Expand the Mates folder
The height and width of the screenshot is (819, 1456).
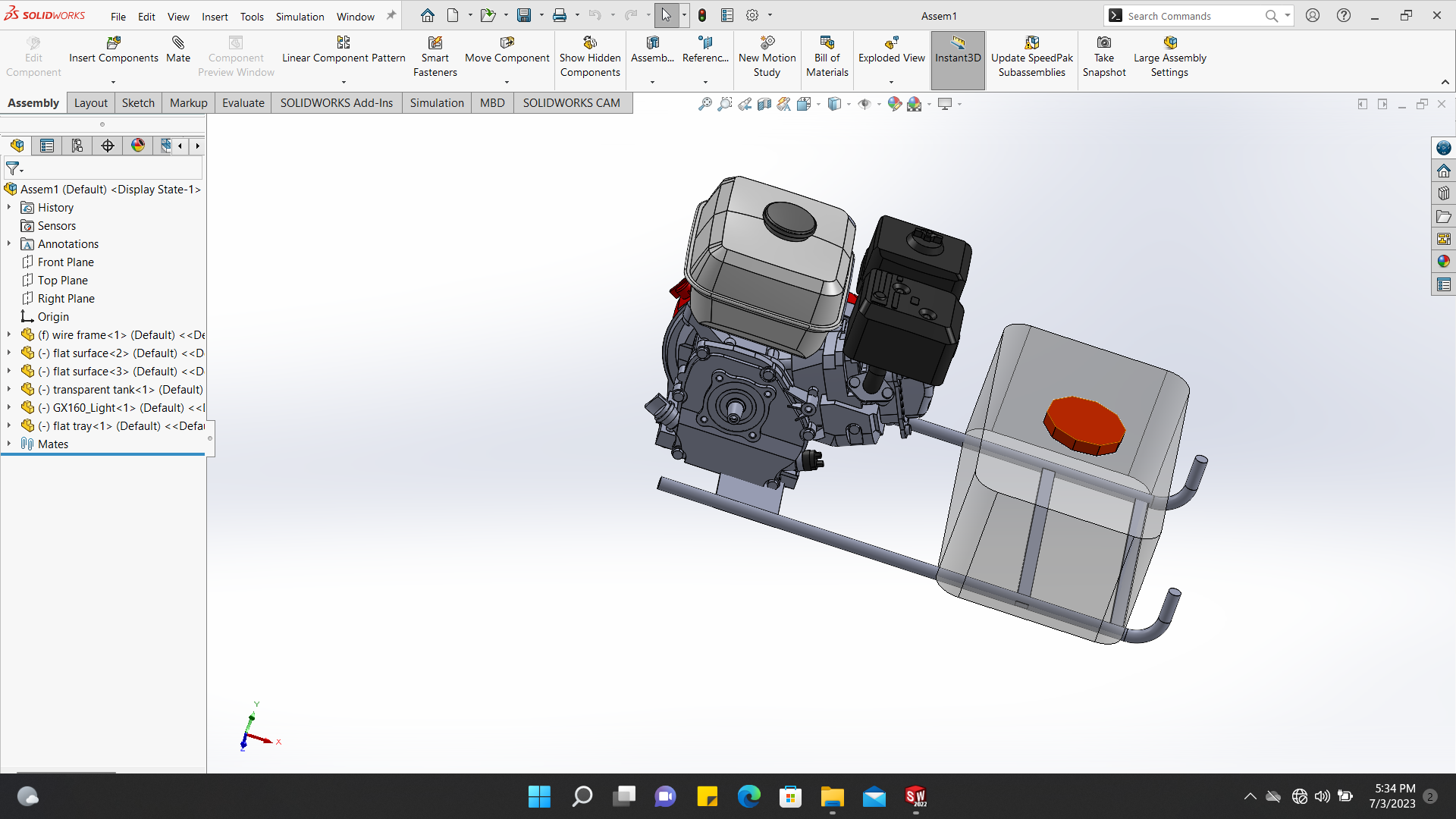9,444
